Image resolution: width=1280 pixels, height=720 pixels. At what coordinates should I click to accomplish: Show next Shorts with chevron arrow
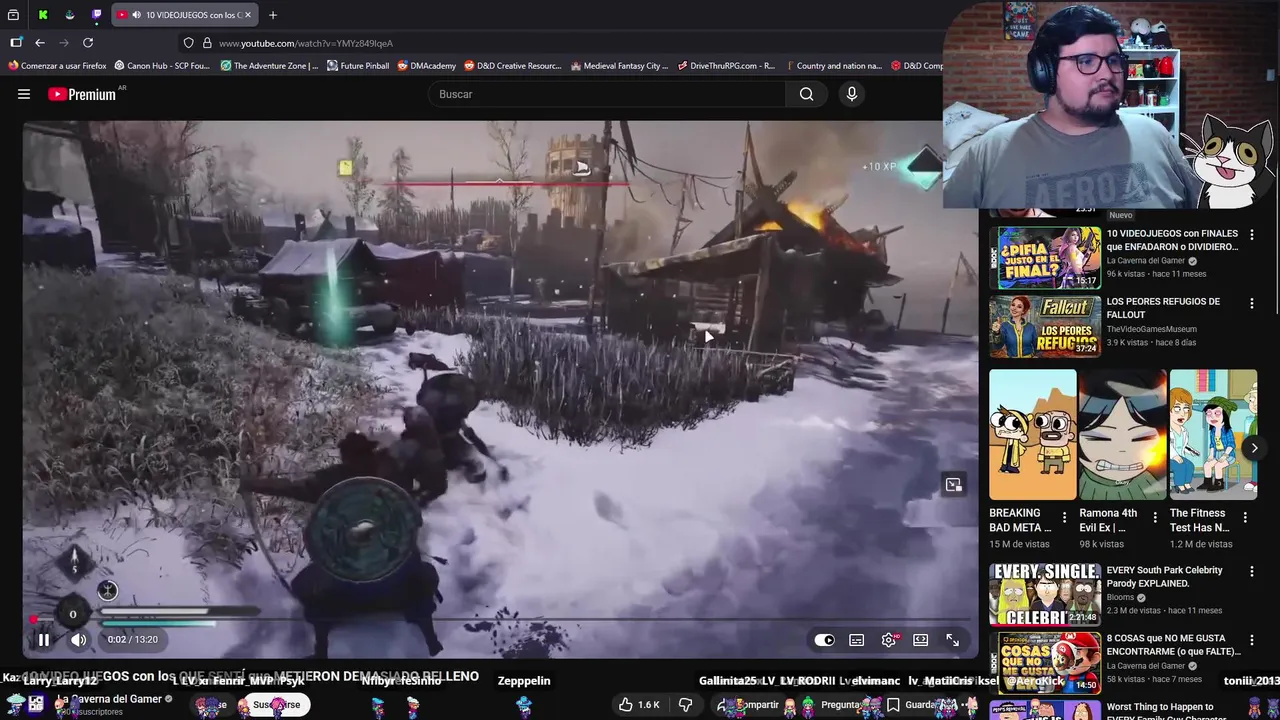point(1254,448)
